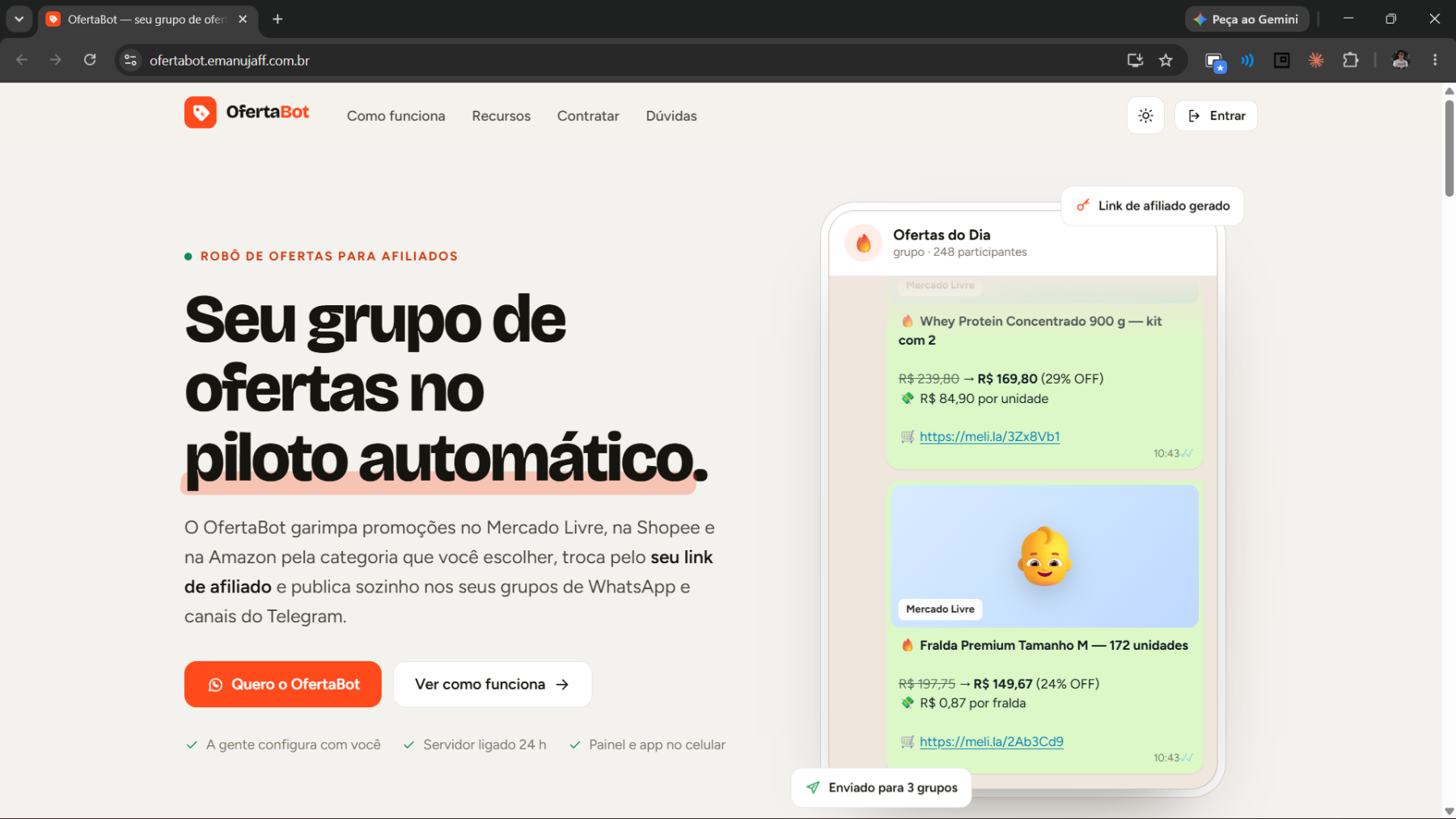This screenshot has width=1456, height=819.
Task: Open the Chrome three-dot menu
Action: click(1435, 60)
